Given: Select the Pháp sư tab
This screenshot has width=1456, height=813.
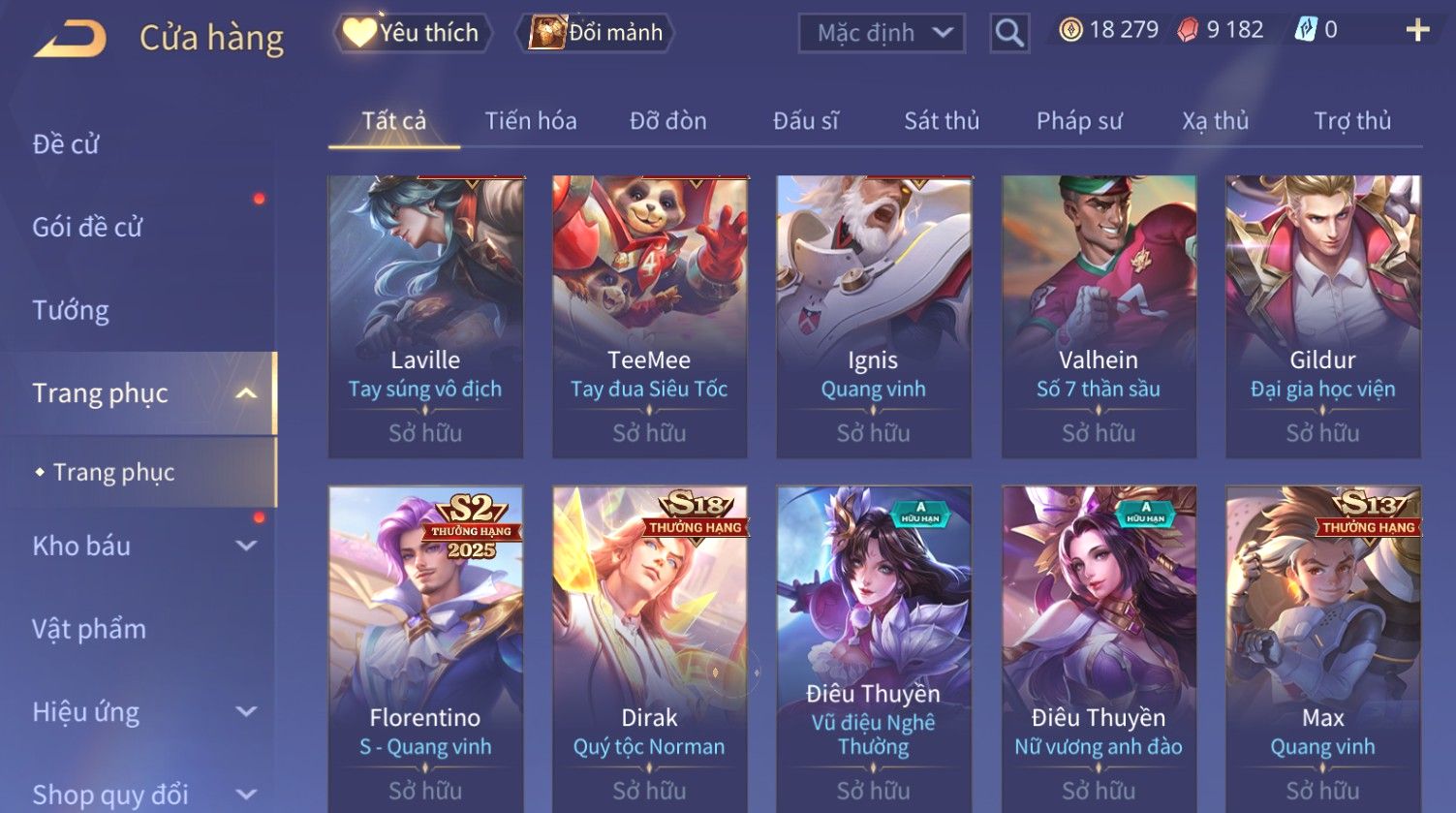Looking at the screenshot, I should coord(1079,121).
